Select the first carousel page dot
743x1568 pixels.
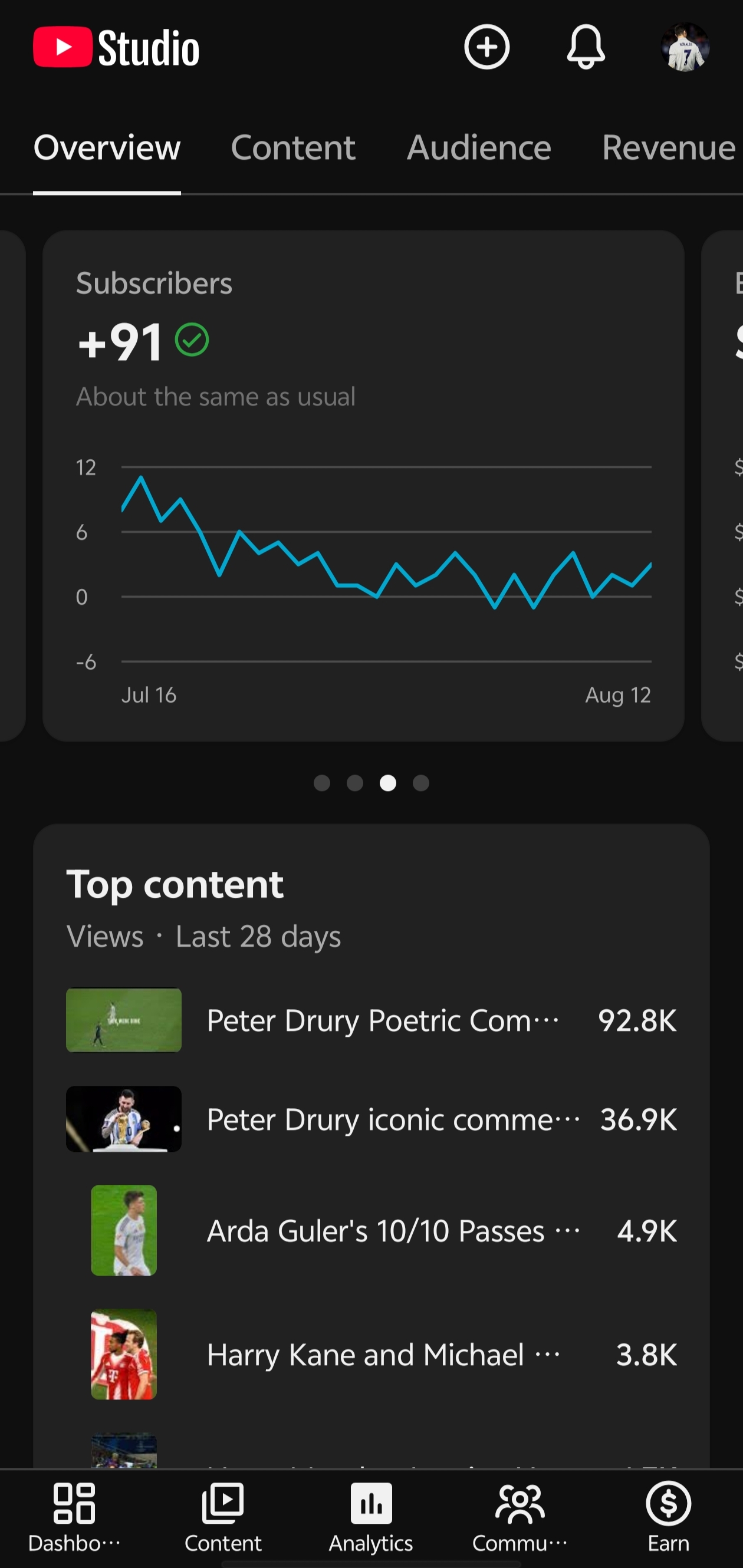point(321,783)
